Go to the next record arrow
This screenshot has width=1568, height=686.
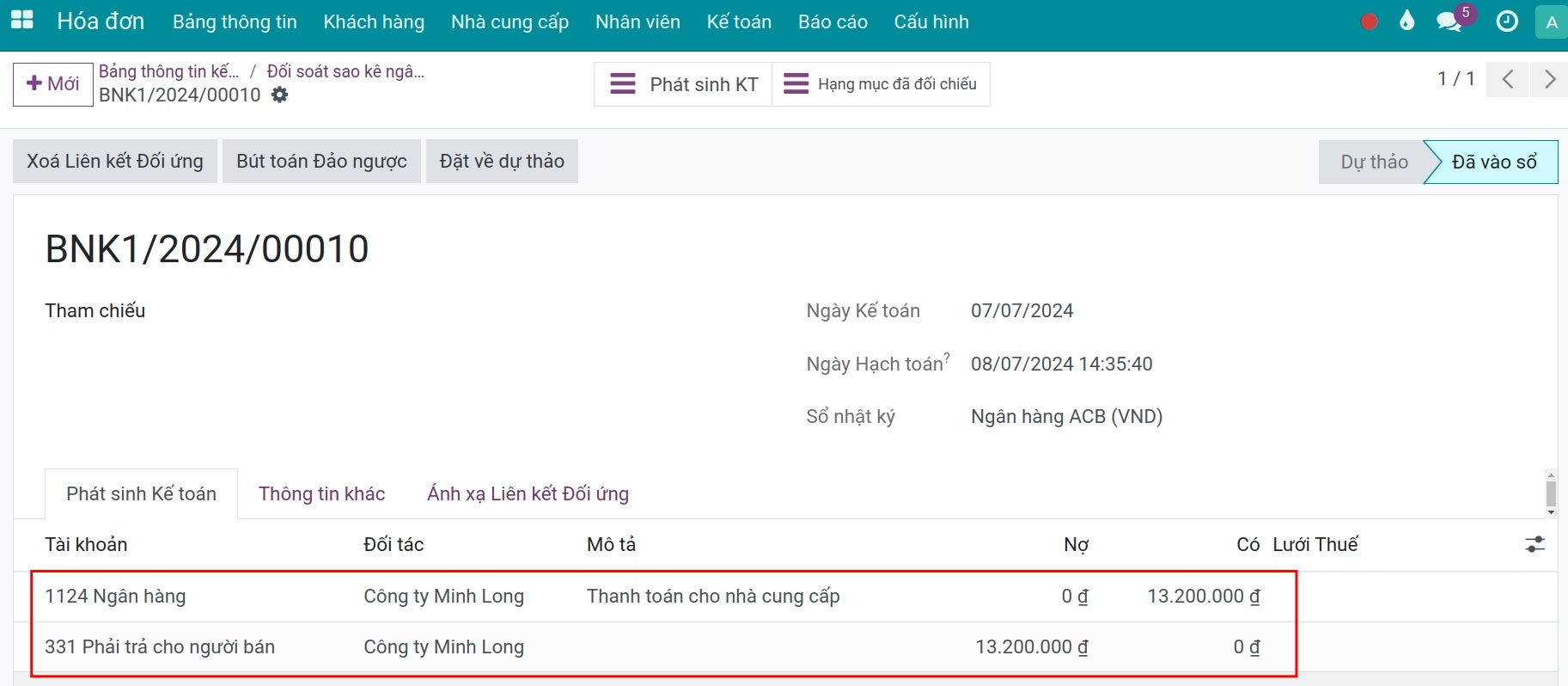tap(1549, 80)
